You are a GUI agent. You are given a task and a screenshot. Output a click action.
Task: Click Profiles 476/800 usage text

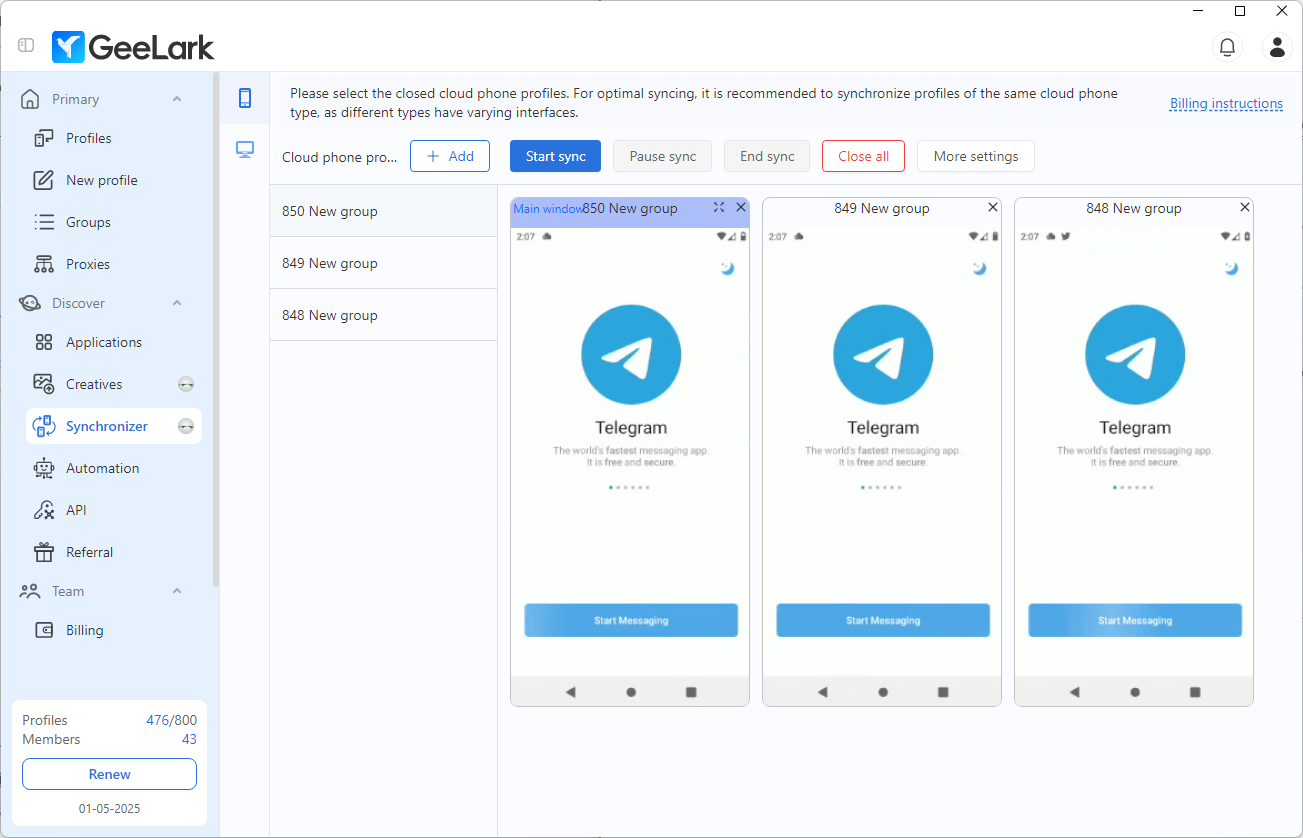[x=110, y=720]
